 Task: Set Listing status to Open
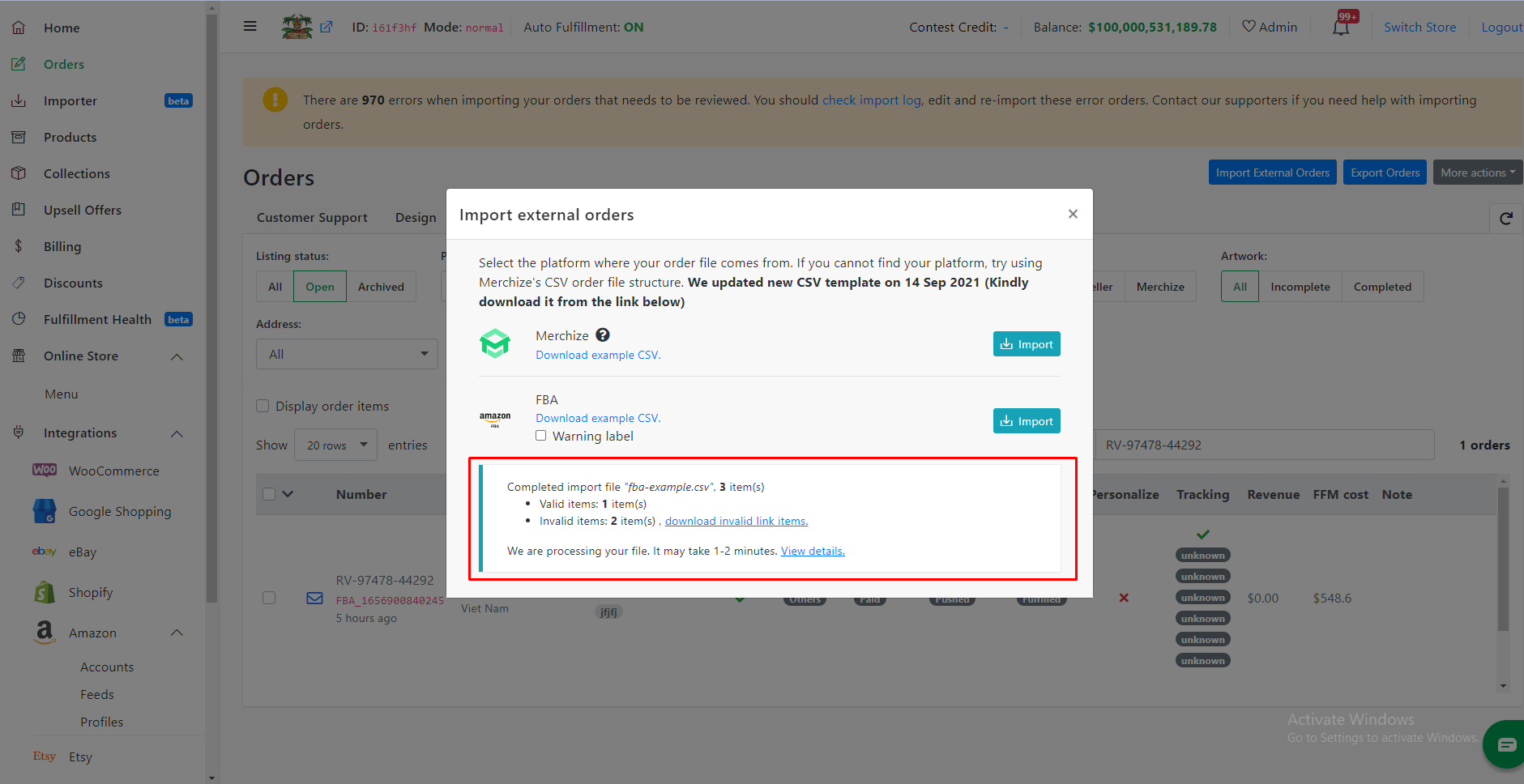(320, 287)
